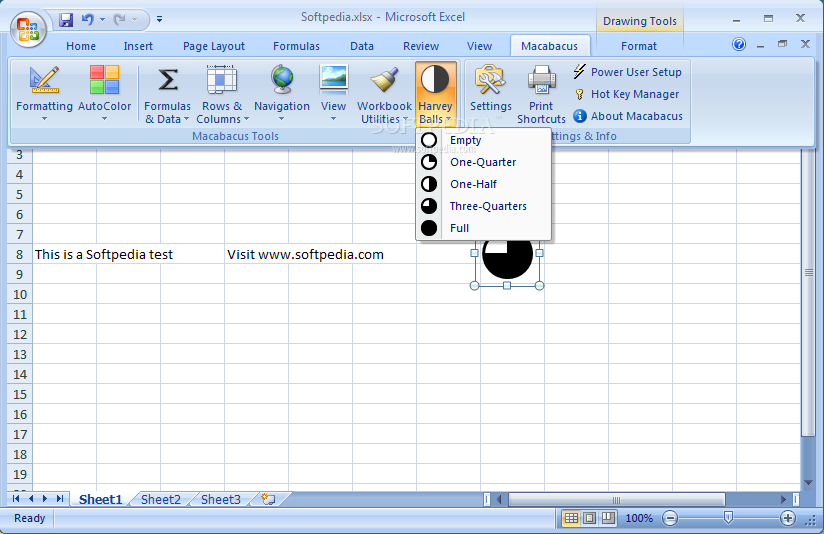This screenshot has height=534, width=824.
Task: Click the Undo arrow icon
Action: pos(88,19)
